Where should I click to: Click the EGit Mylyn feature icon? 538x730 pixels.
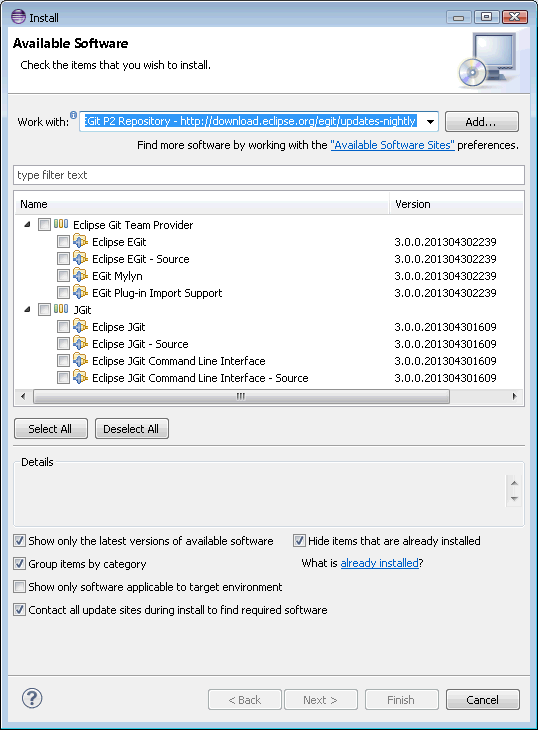(x=81, y=275)
